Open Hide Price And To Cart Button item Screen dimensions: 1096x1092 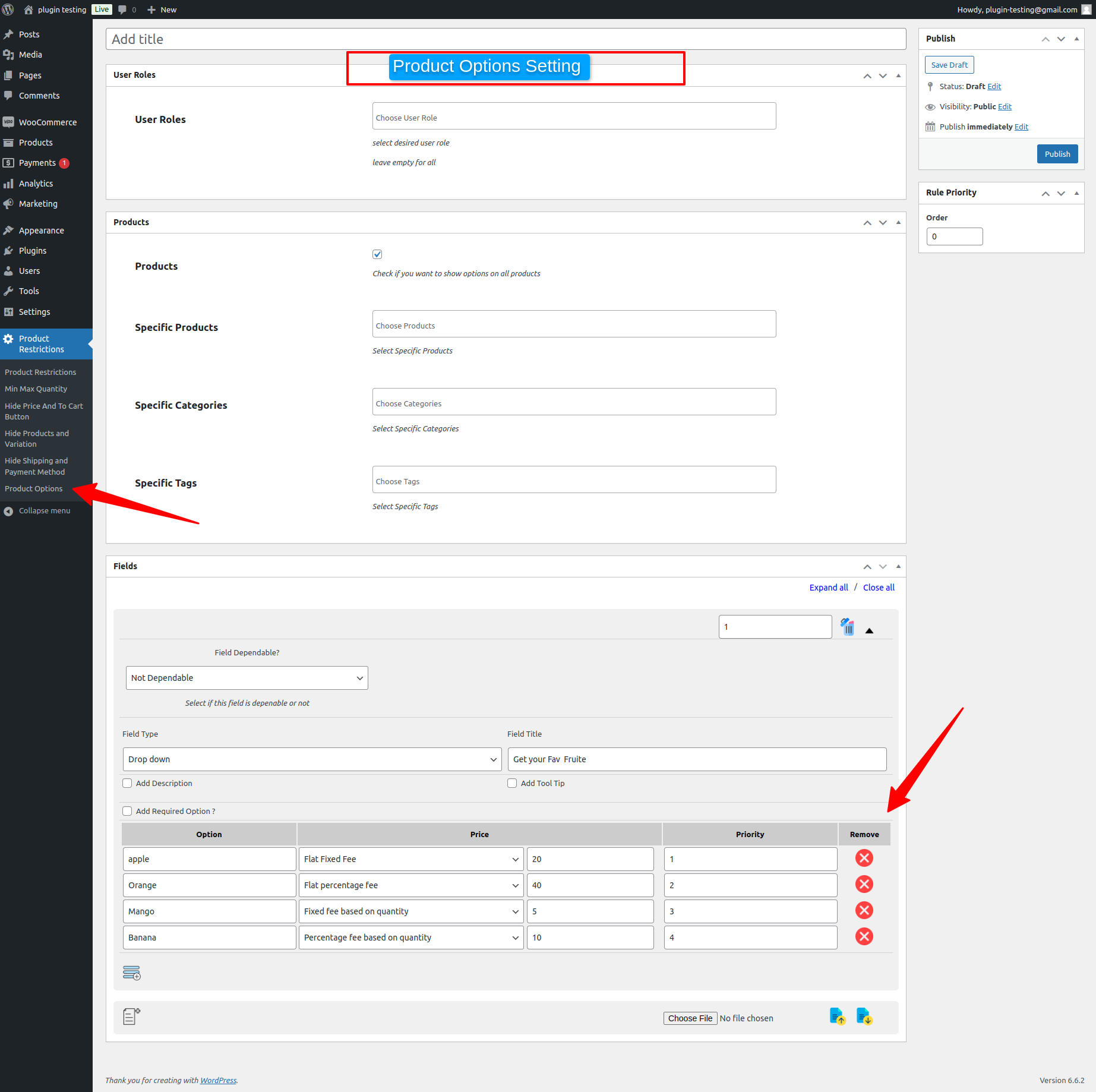coord(44,412)
